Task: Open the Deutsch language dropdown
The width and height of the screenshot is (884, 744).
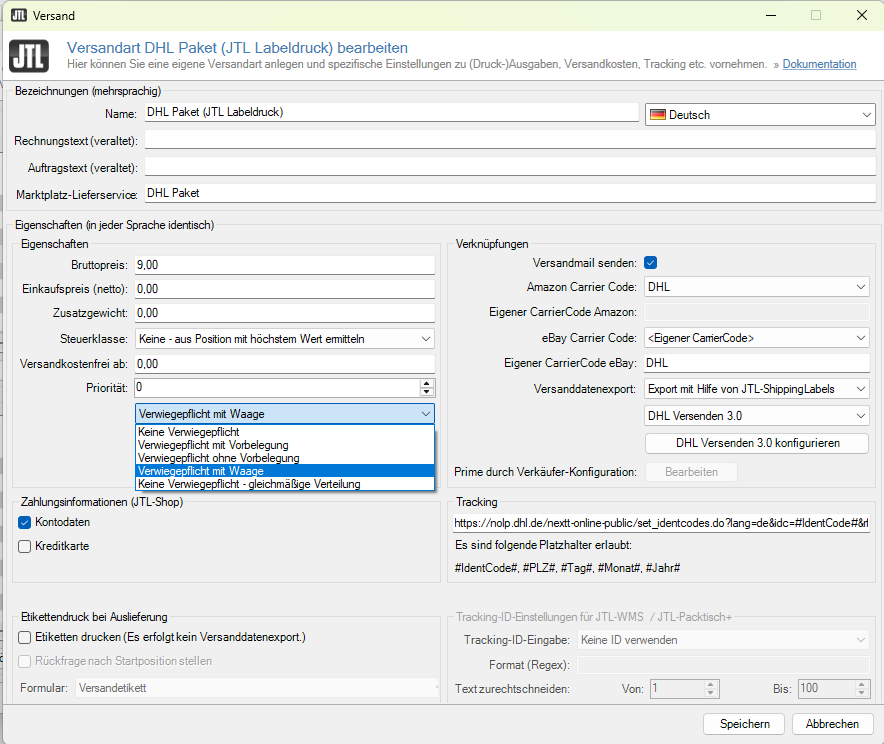Action: pyautogui.click(x=760, y=115)
